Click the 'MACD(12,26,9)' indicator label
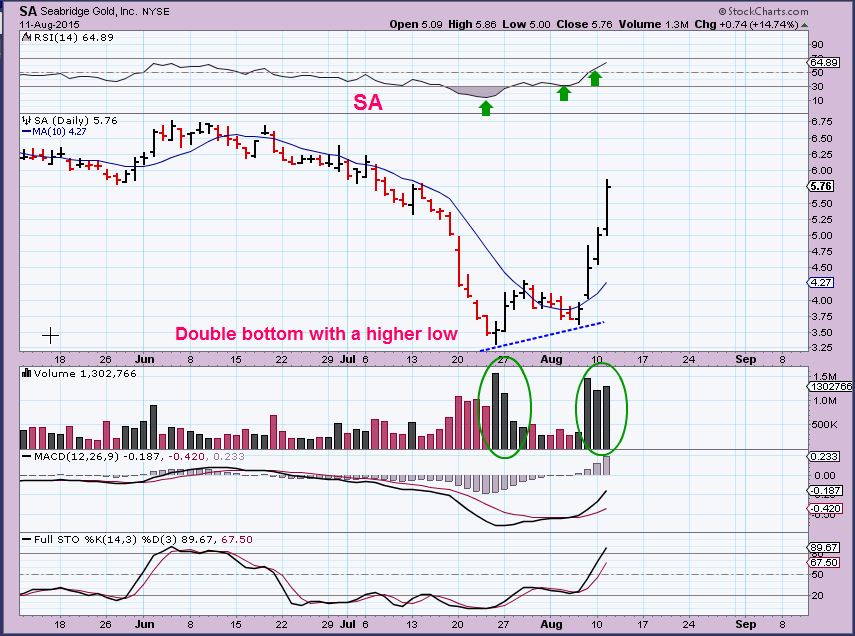 76,457
